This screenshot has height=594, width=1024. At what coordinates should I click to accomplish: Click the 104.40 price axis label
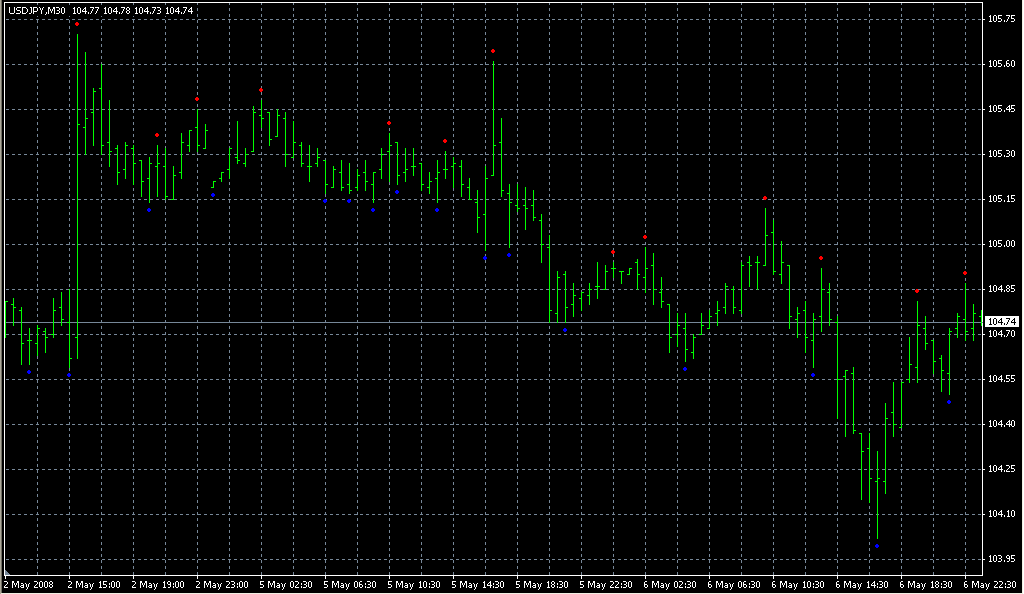(x=1001, y=424)
